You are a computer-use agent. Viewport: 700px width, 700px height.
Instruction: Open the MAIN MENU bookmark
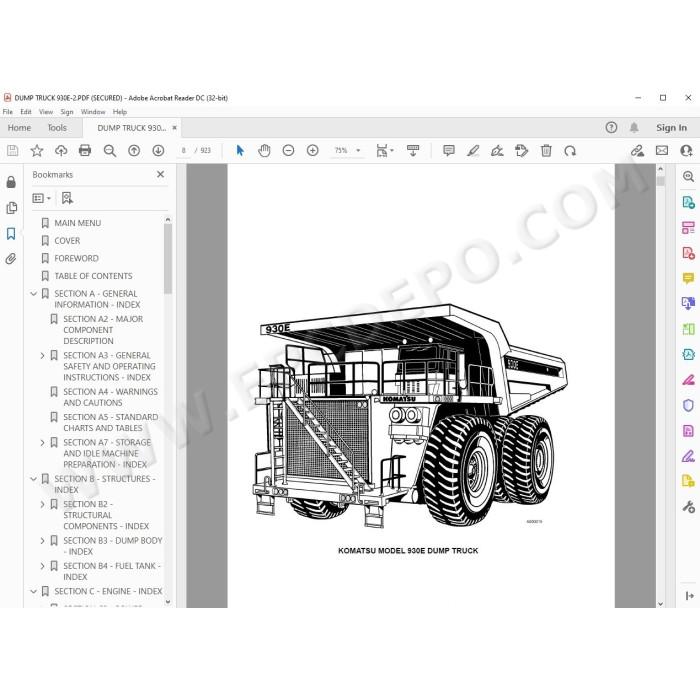[x=78, y=223]
